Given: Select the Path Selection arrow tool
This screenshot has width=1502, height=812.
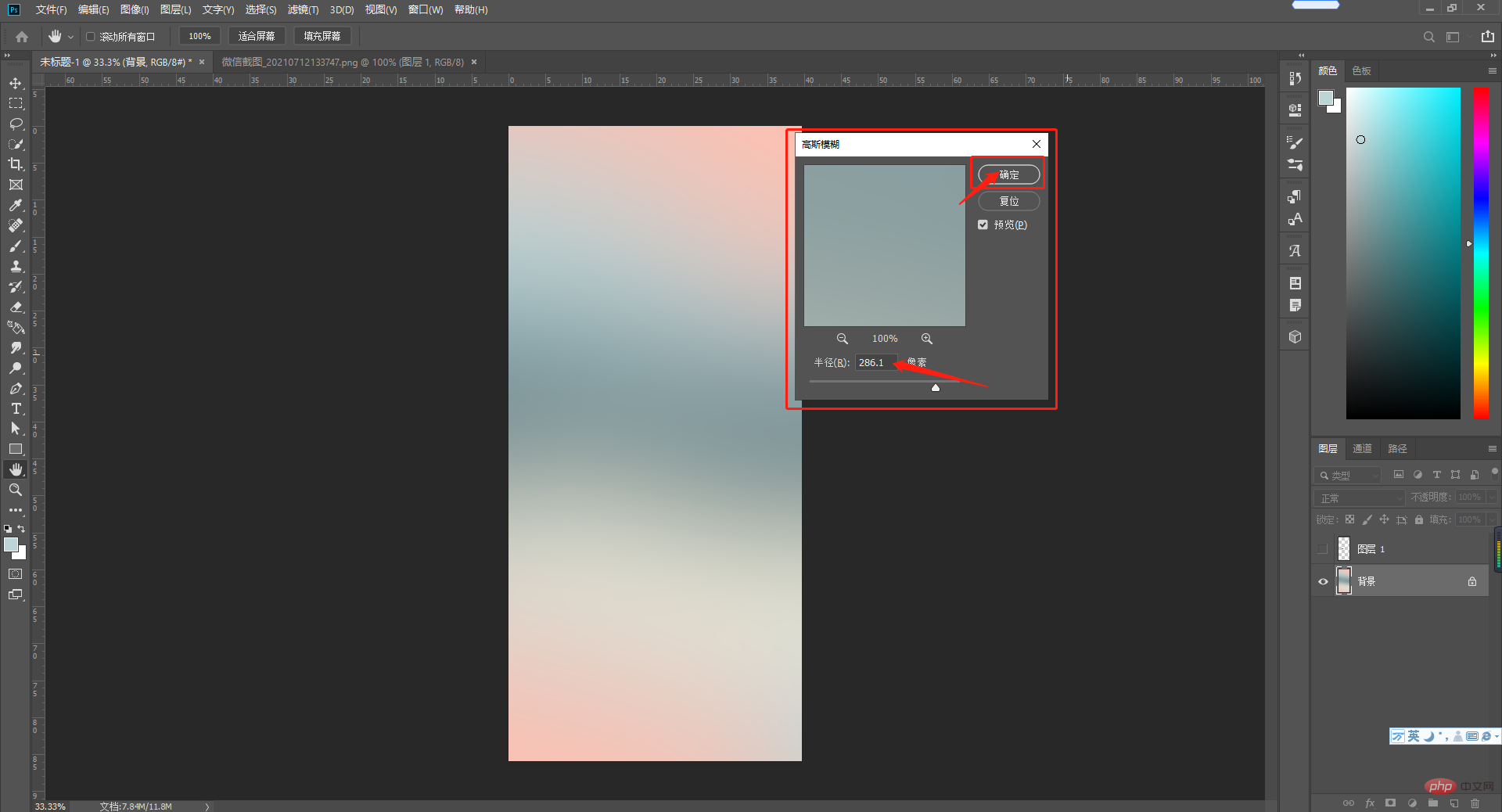Looking at the screenshot, I should [16, 429].
